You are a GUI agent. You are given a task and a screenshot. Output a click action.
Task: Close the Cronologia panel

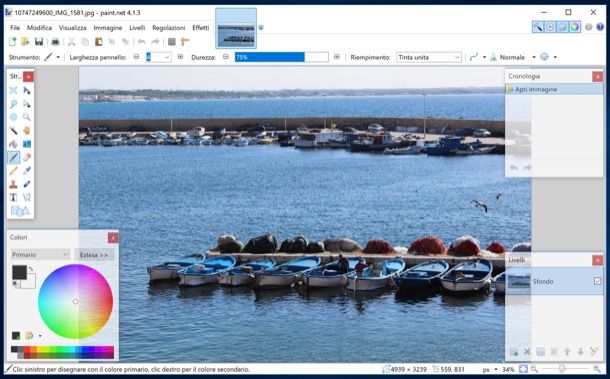click(x=597, y=77)
